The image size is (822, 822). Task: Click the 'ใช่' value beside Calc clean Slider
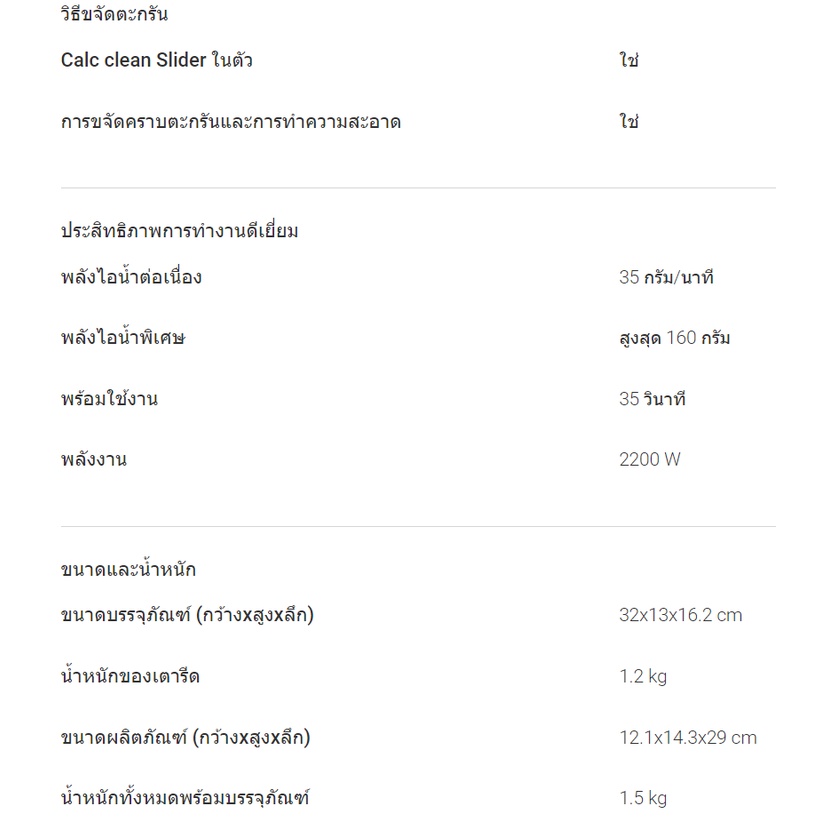coord(629,60)
